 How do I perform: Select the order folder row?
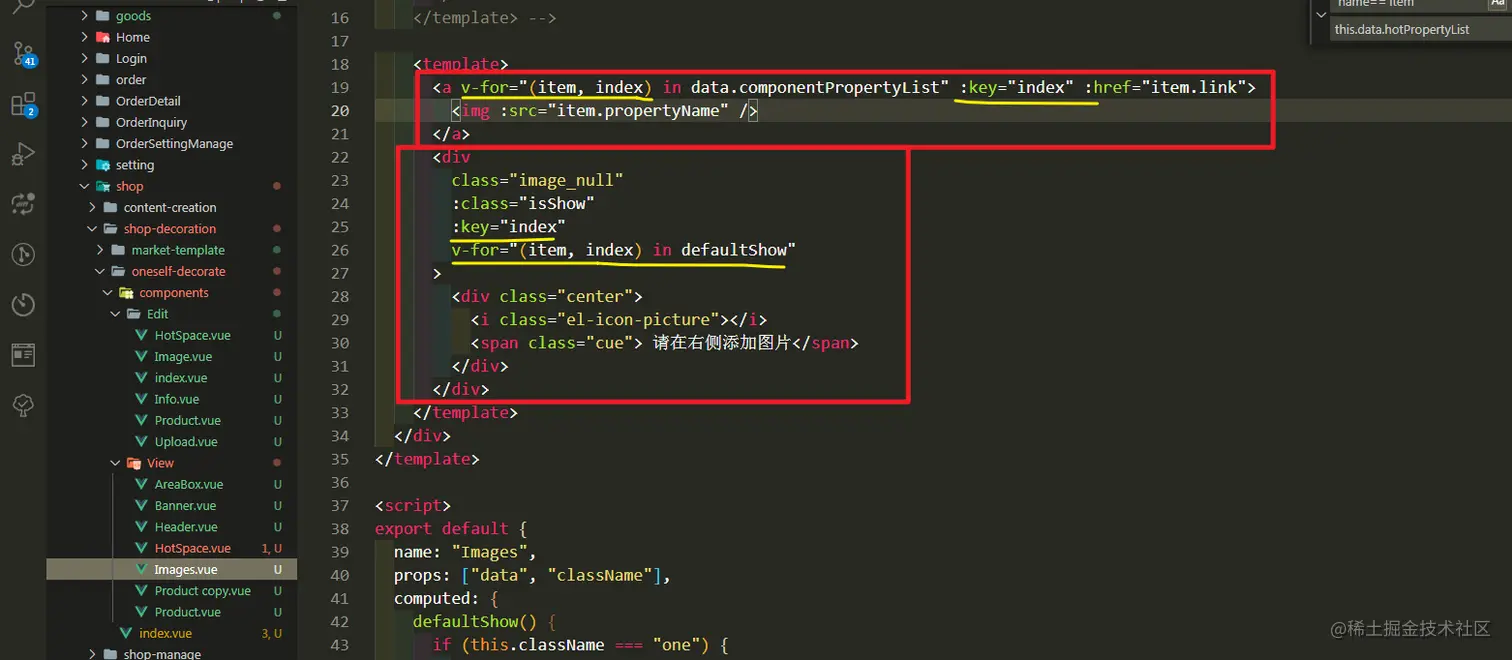click(x=172, y=80)
